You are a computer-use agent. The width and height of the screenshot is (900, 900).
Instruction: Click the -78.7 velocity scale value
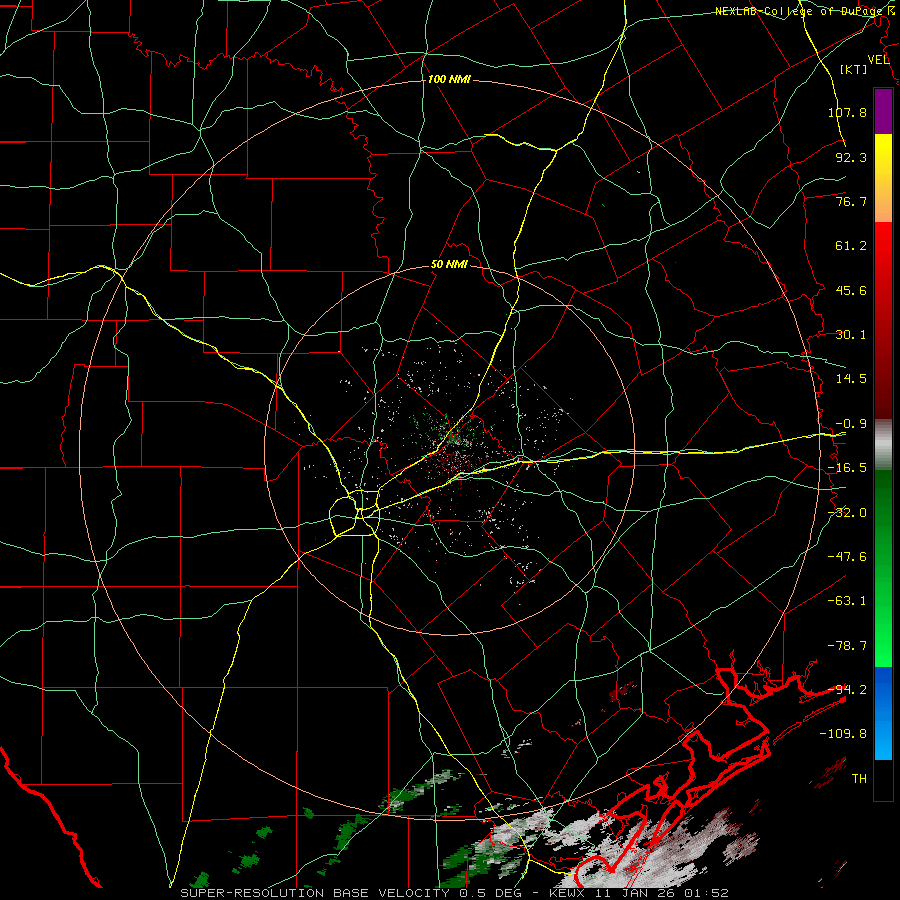click(847, 646)
